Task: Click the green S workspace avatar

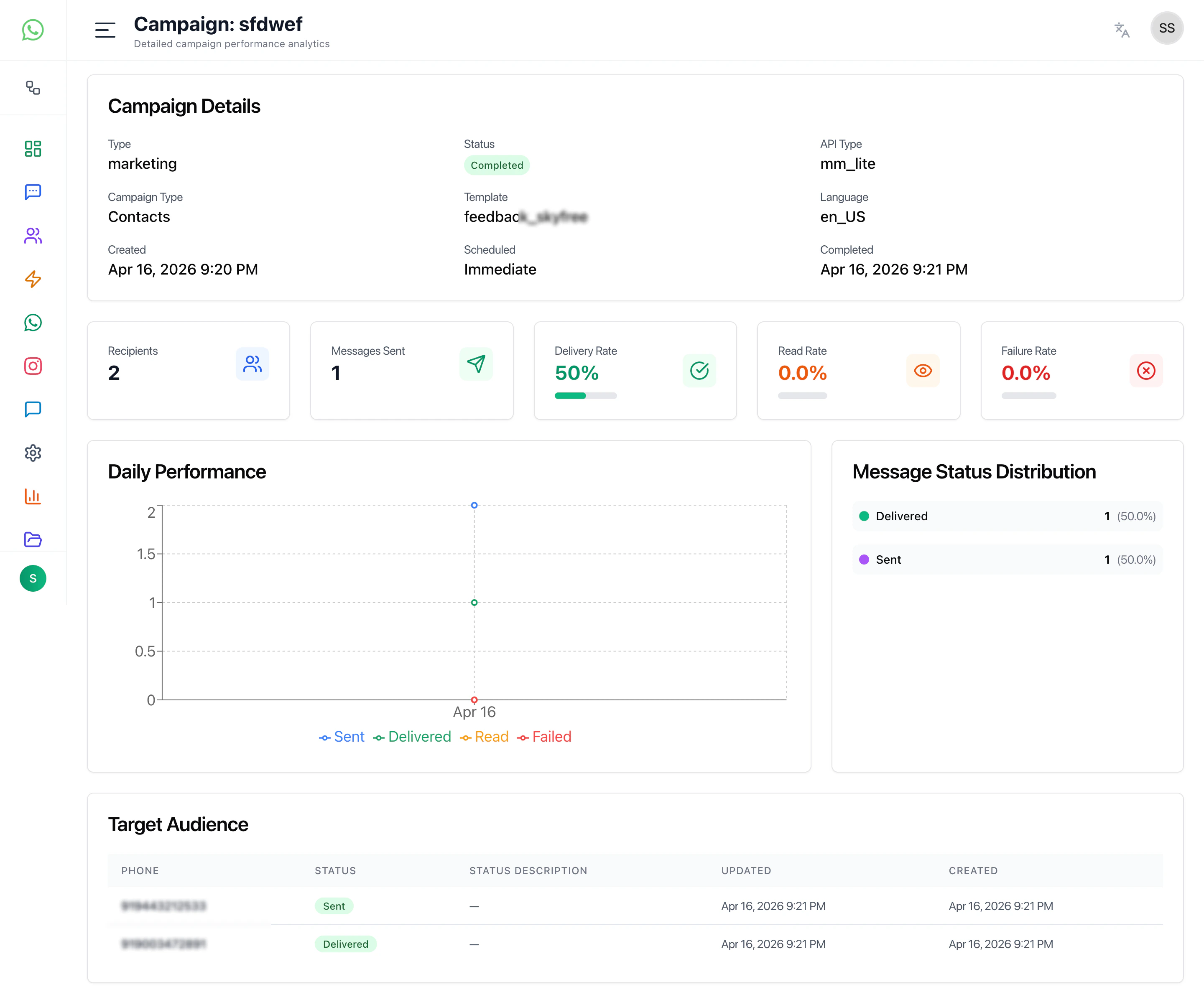Action: point(33,579)
